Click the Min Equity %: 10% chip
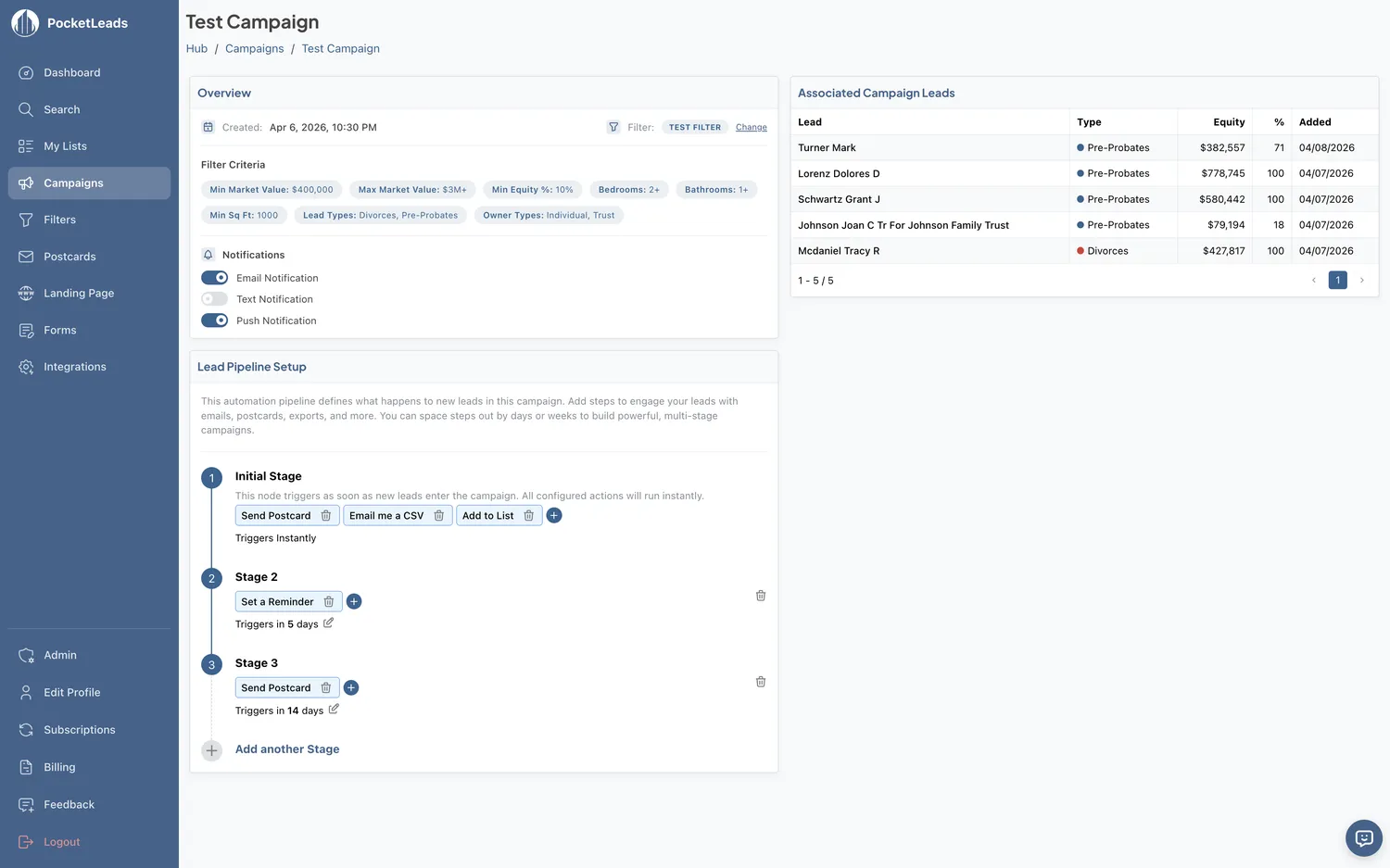Viewport: 1390px width, 868px height. pos(533,190)
